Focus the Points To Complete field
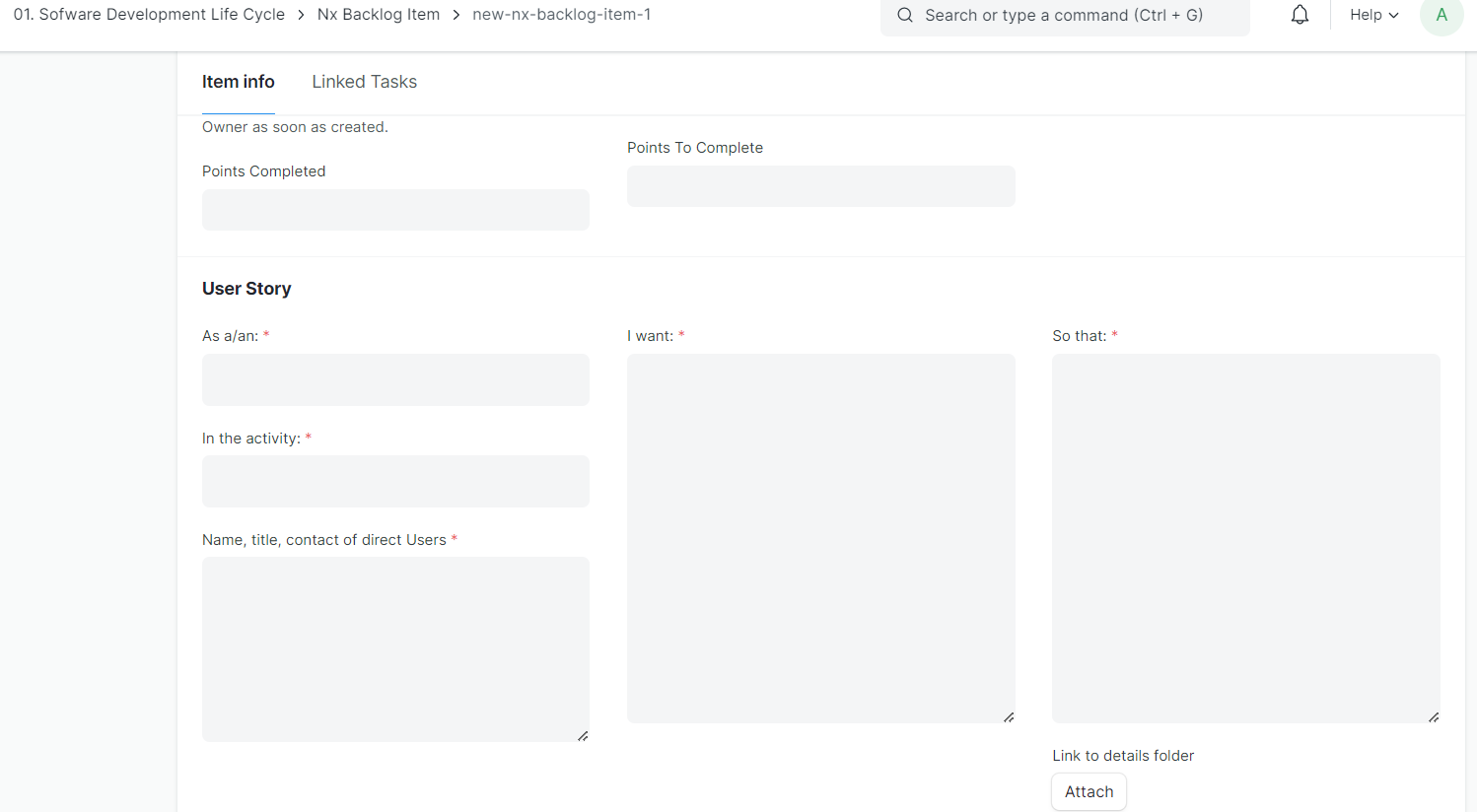Image resolution: width=1477 pixels, height=812 pixels. pos(820,186)
